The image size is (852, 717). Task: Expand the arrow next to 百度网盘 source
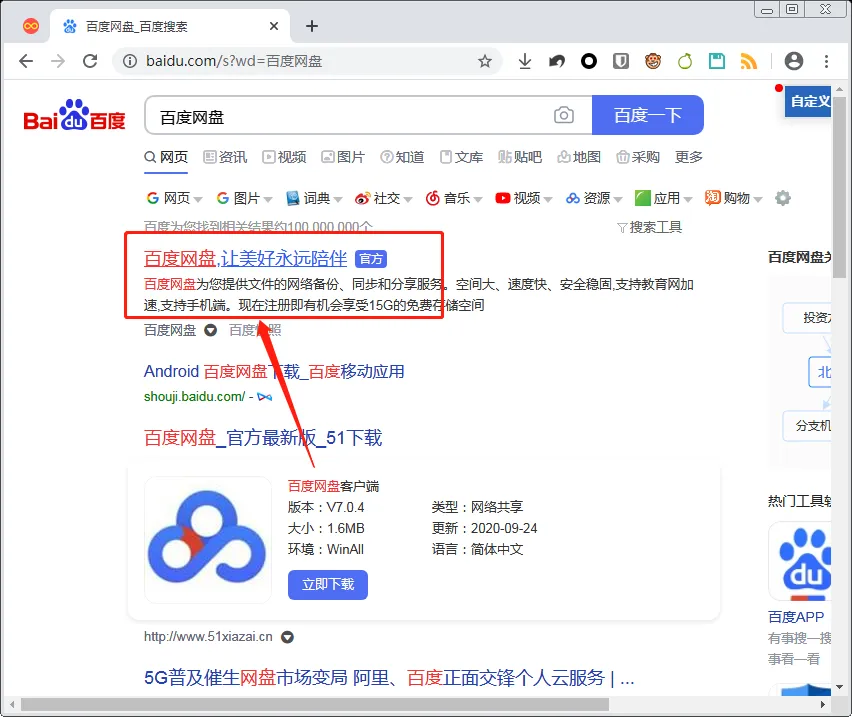pos(210,330)
